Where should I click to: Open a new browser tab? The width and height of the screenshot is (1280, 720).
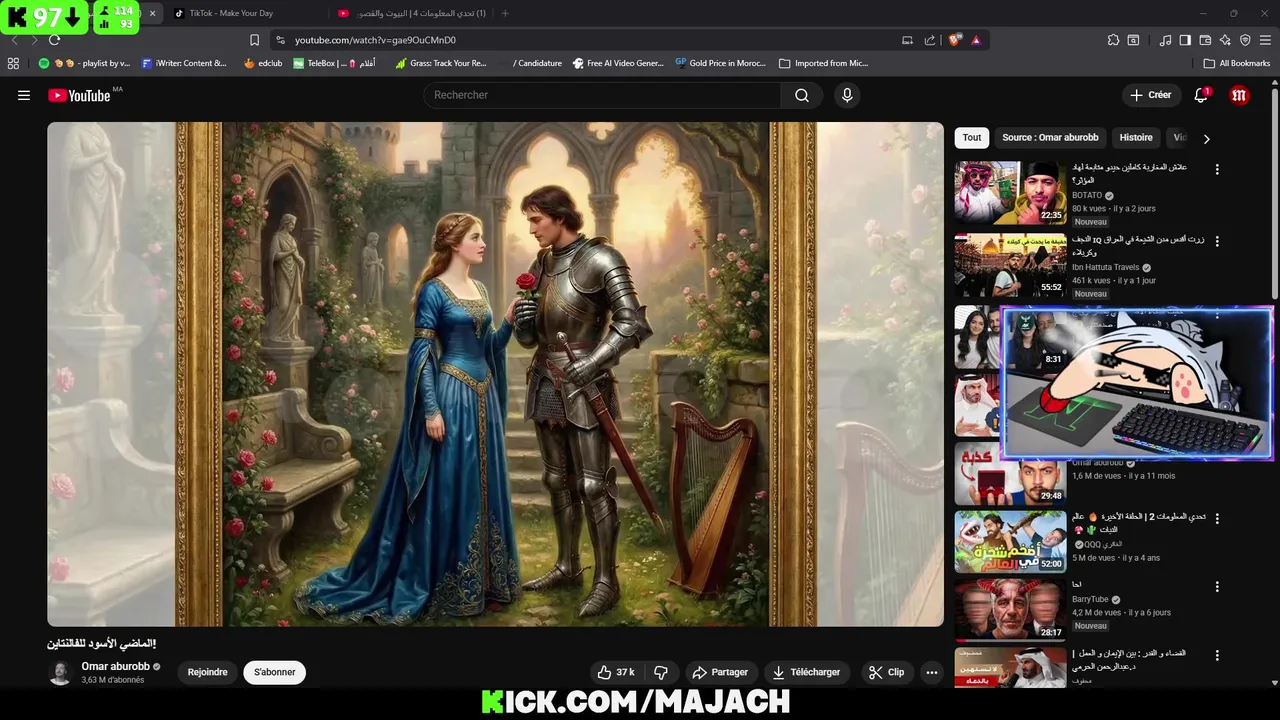[x=505, y=13]
